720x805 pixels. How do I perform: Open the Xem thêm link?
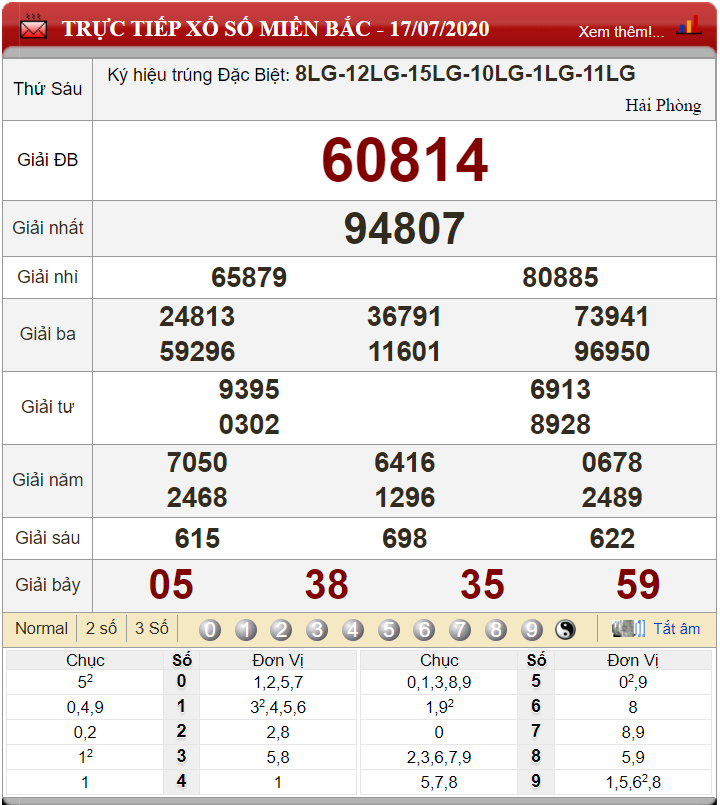click(x=621, y=32)
